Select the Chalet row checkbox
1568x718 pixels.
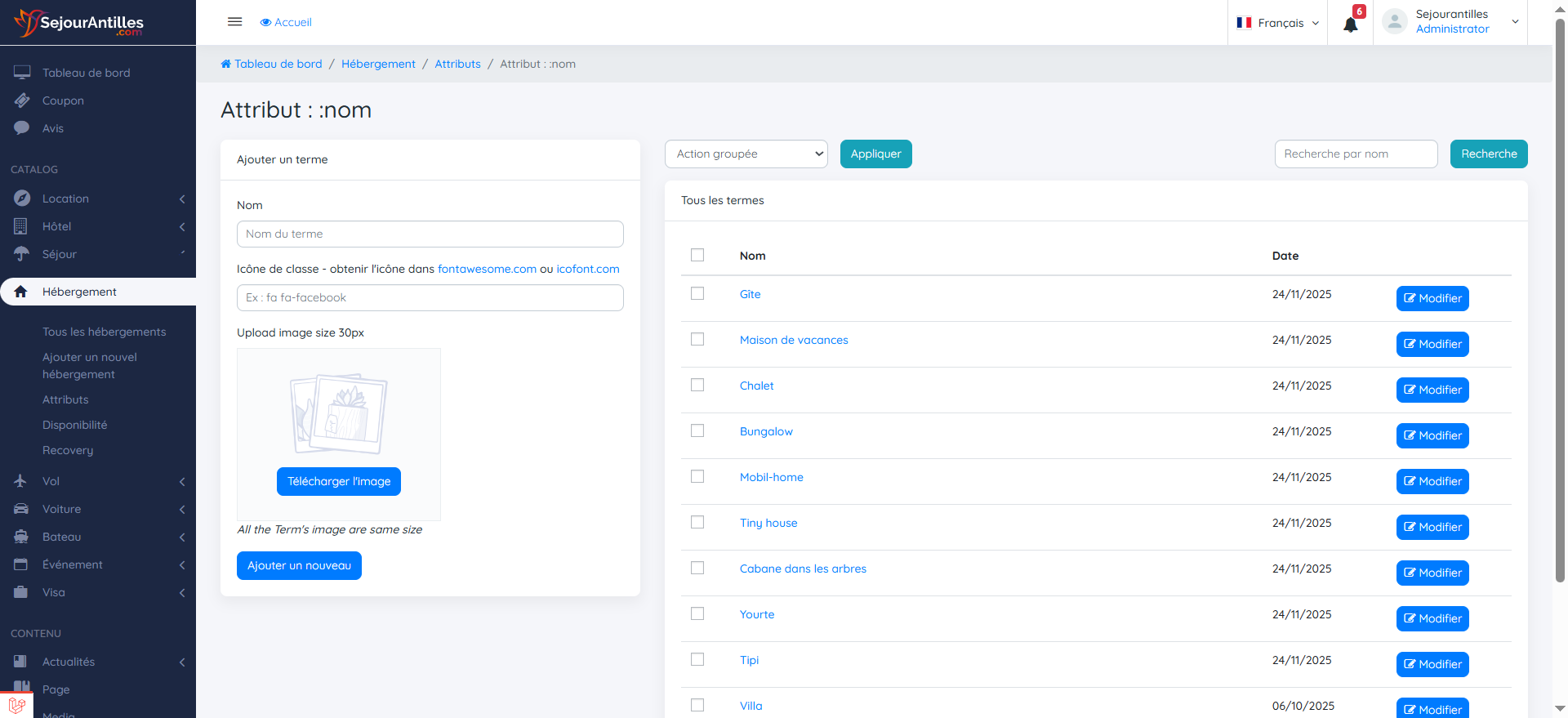[697, 385]
